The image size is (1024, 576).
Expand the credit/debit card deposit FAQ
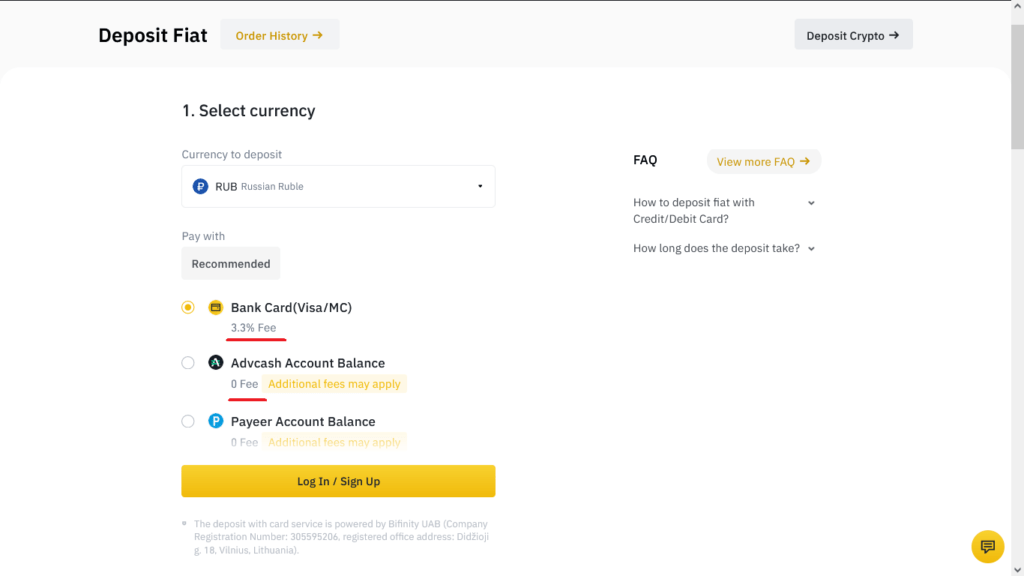coord(811,203)
